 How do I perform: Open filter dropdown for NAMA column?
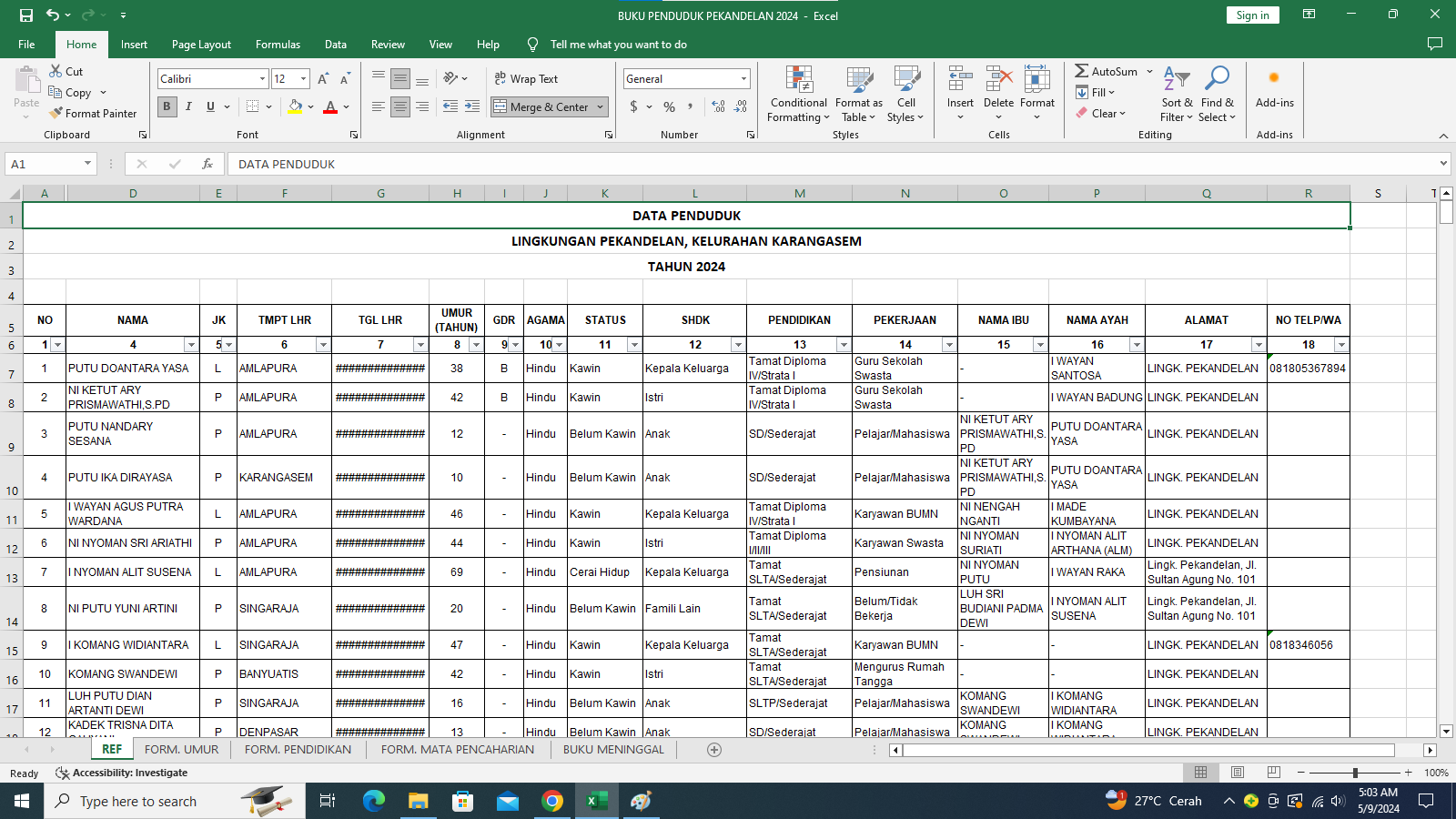[191, 345]
